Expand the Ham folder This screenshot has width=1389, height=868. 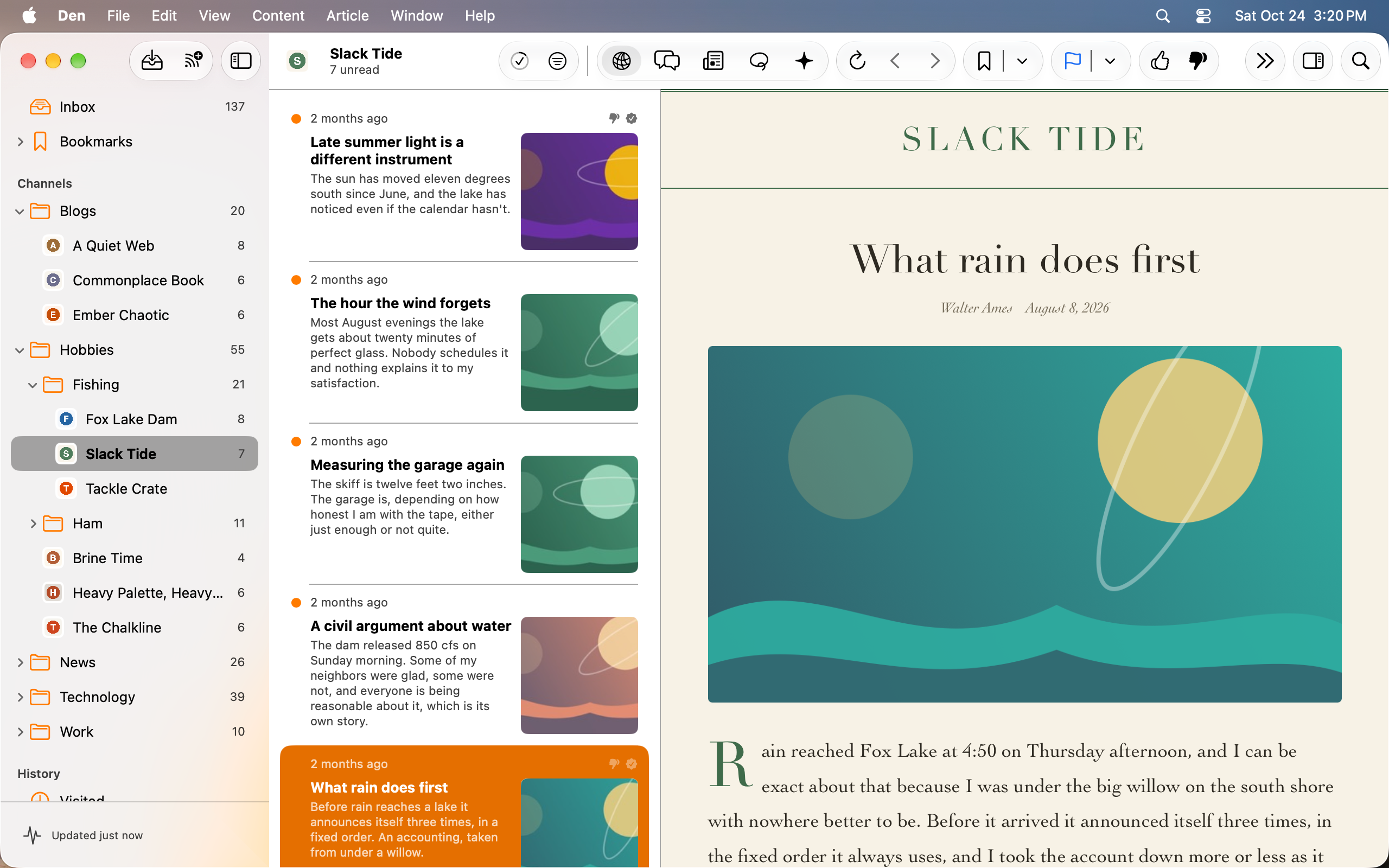[33, 524]
